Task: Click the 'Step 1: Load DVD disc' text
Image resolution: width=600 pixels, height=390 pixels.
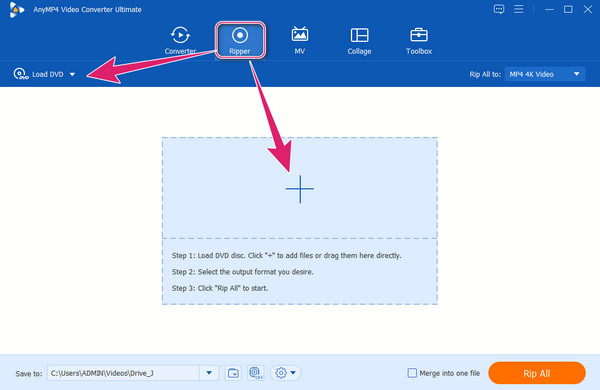Action: [286, 255]
